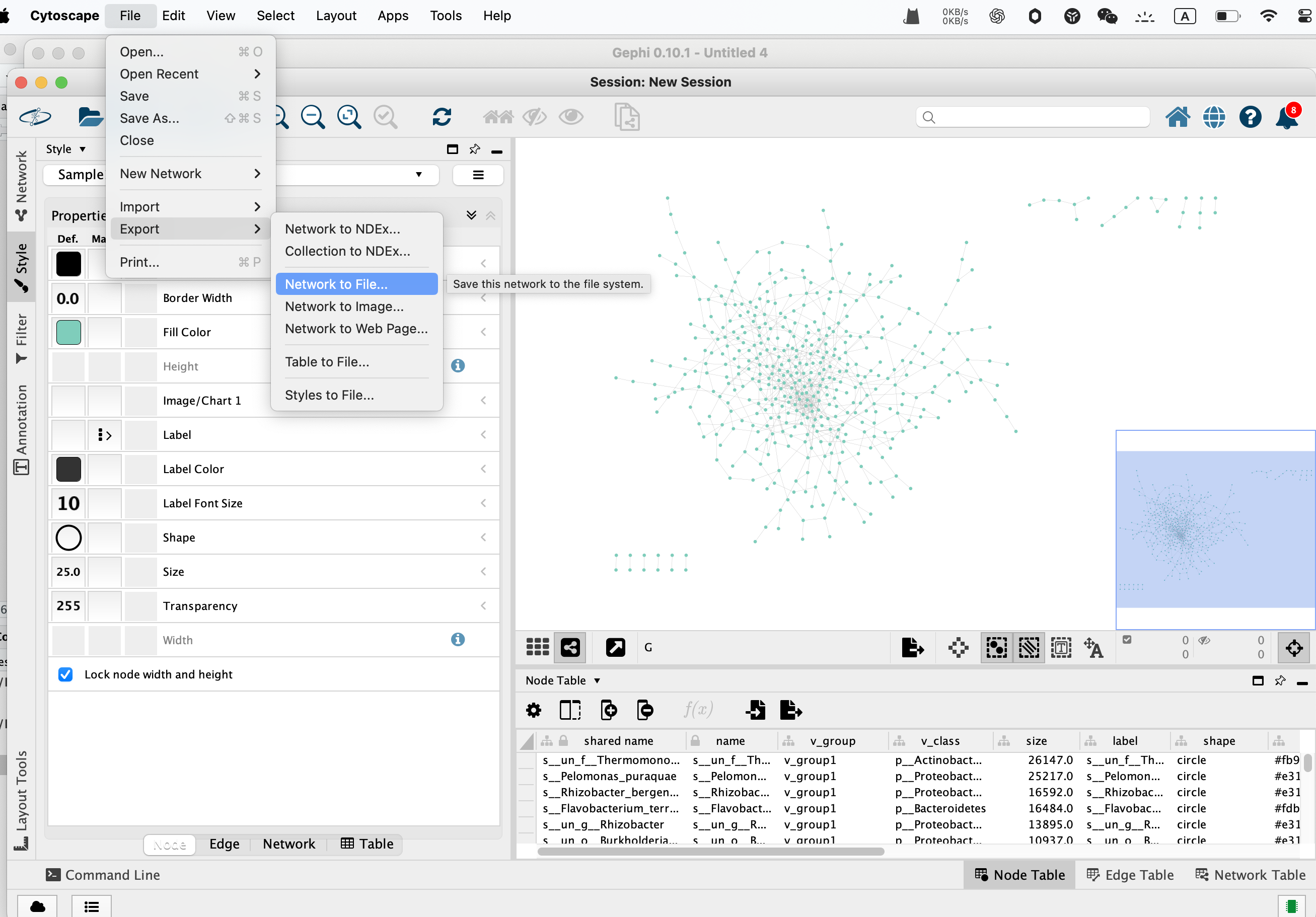Click the fit-content crosshair icon bottom right
1316x917 pixels.
1294,648
